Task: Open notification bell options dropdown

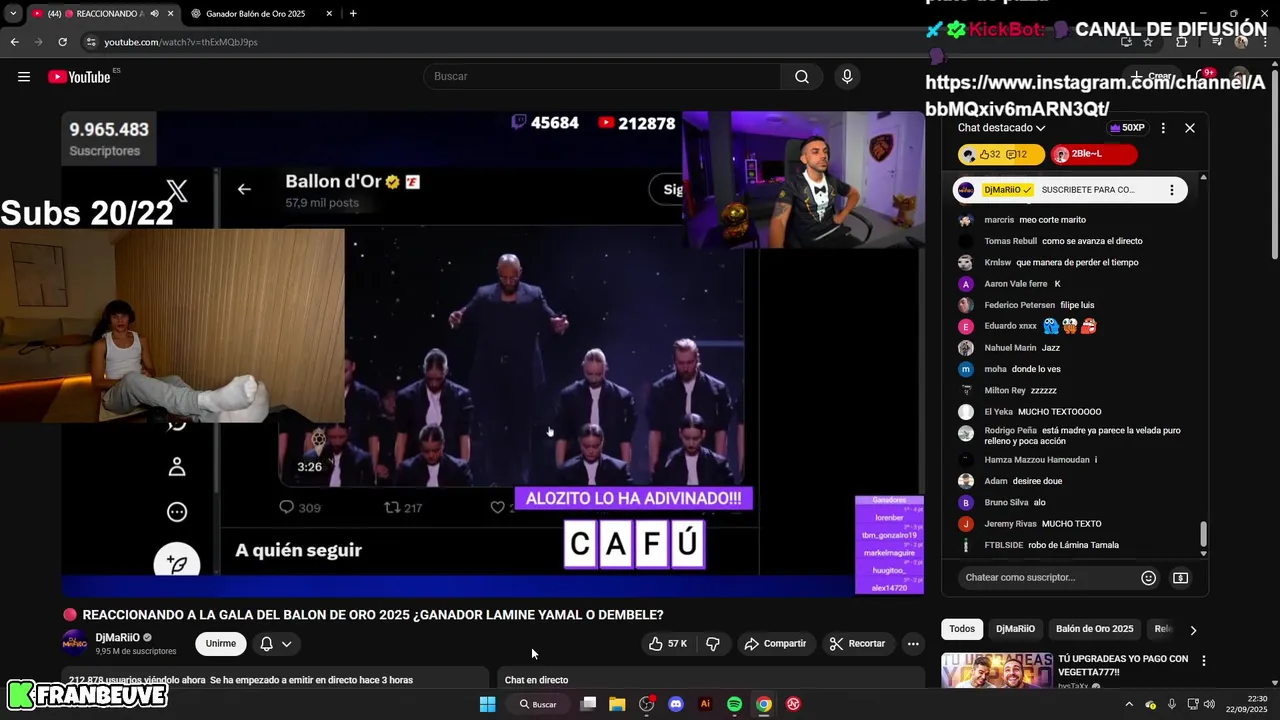Action: pos(276,644)
